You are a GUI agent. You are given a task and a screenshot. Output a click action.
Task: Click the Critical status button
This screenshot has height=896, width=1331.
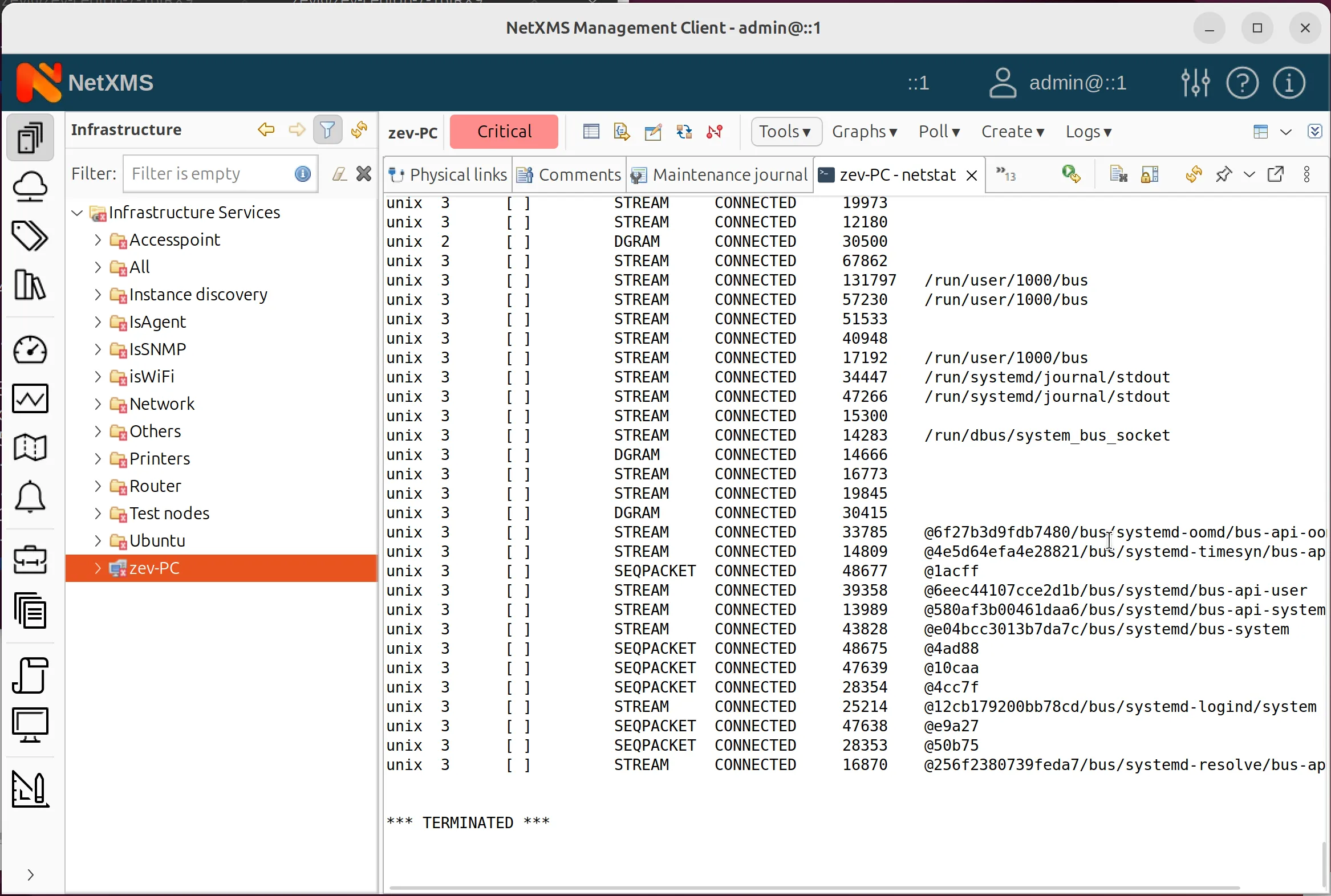pyautogui.click(x=504, y=131)
